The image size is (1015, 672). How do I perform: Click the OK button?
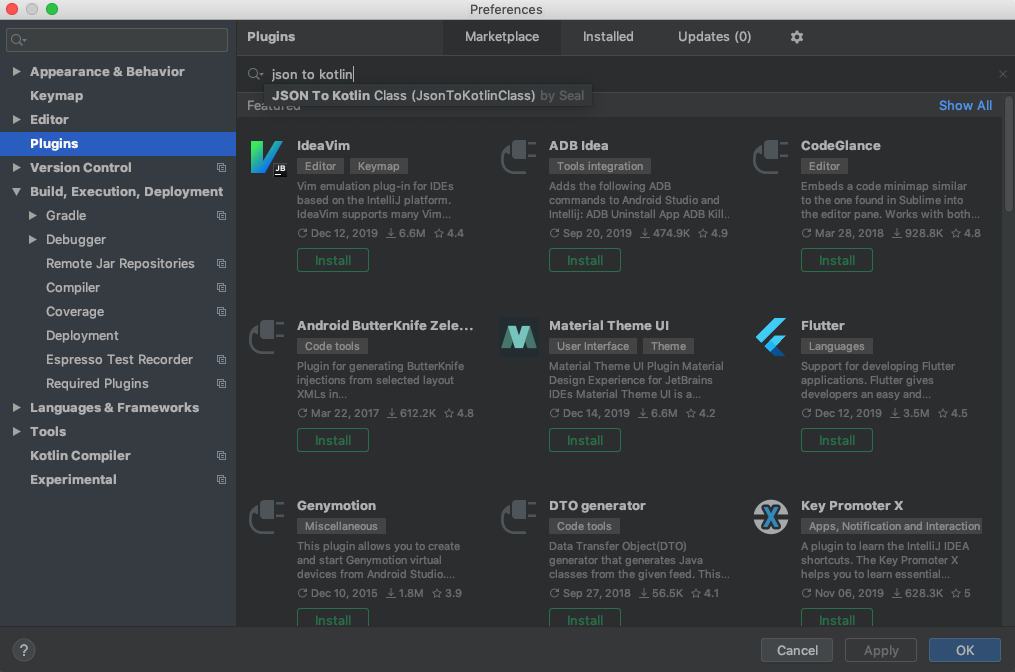965,650
